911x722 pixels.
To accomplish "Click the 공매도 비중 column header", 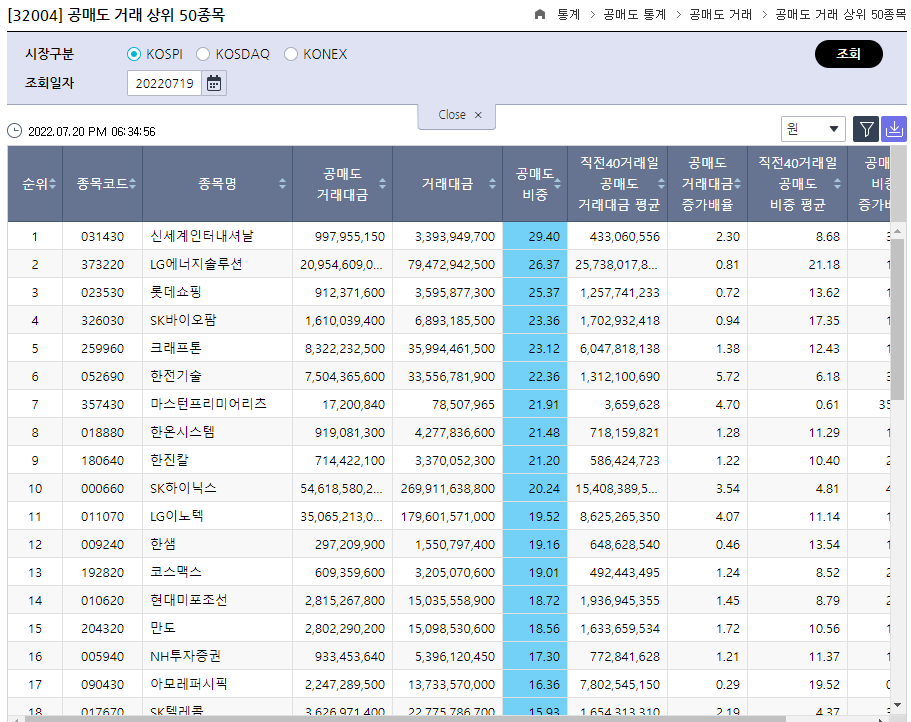I will [x=535, y=184].
